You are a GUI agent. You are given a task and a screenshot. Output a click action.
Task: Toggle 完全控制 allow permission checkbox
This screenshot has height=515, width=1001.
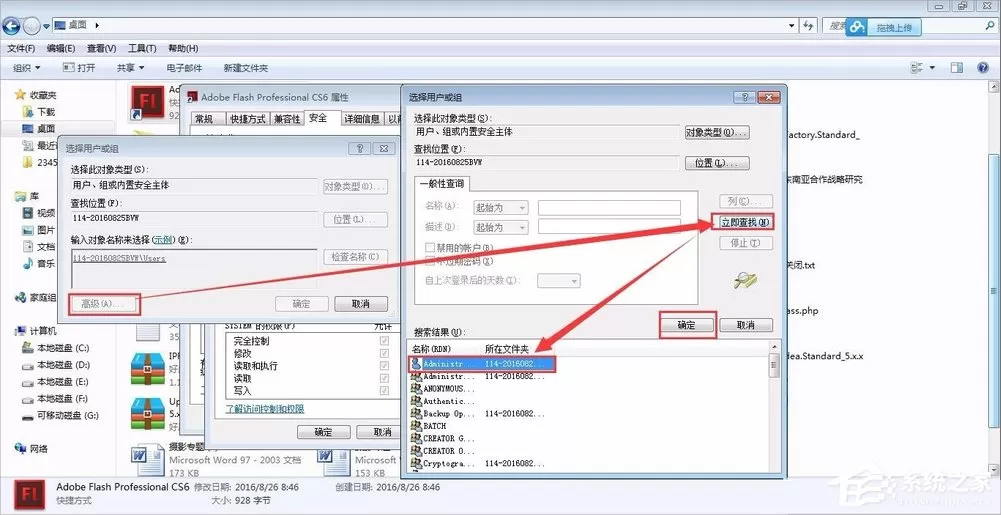tap(384, 341)
